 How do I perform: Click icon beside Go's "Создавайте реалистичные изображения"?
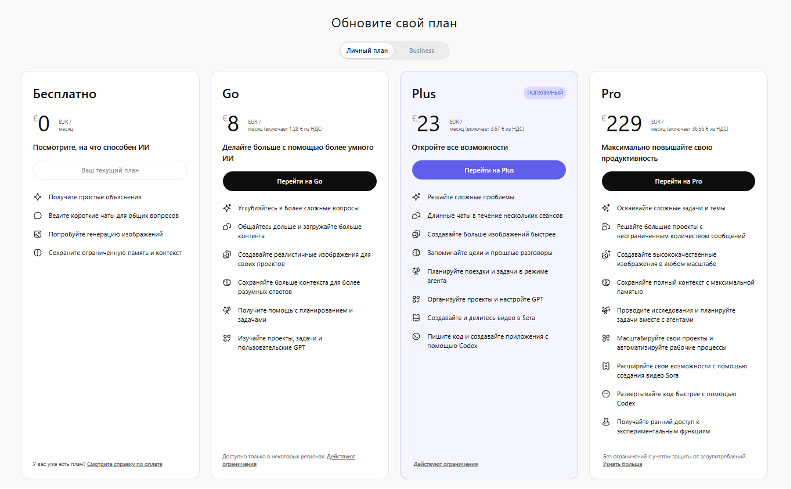[x=227, y=254]
